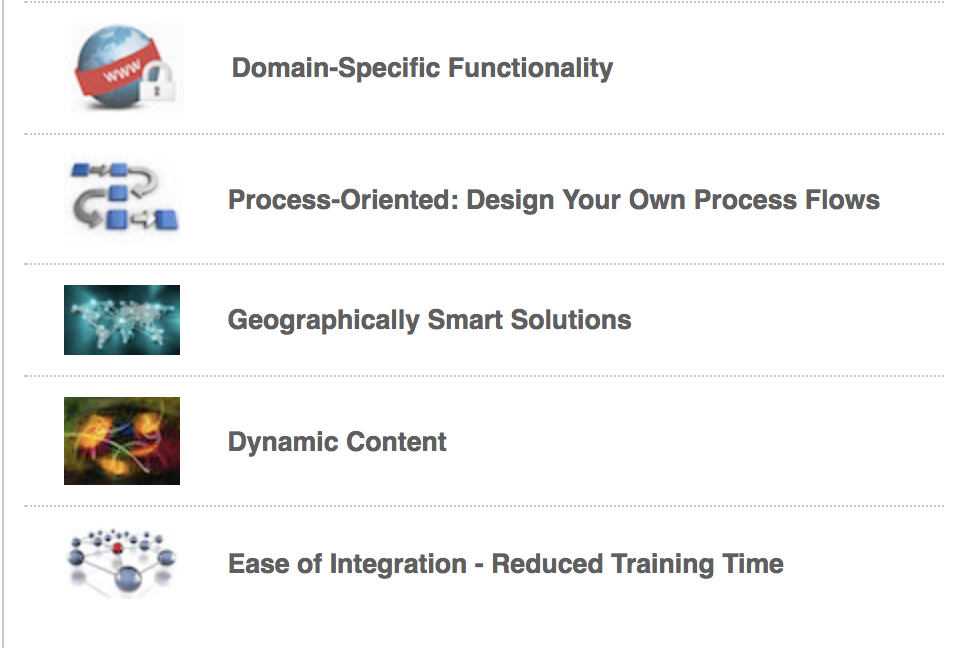Click the word "Functionality"
This screenshot has width=968, height=648.
pyautogui.click(x=531, y=68)
